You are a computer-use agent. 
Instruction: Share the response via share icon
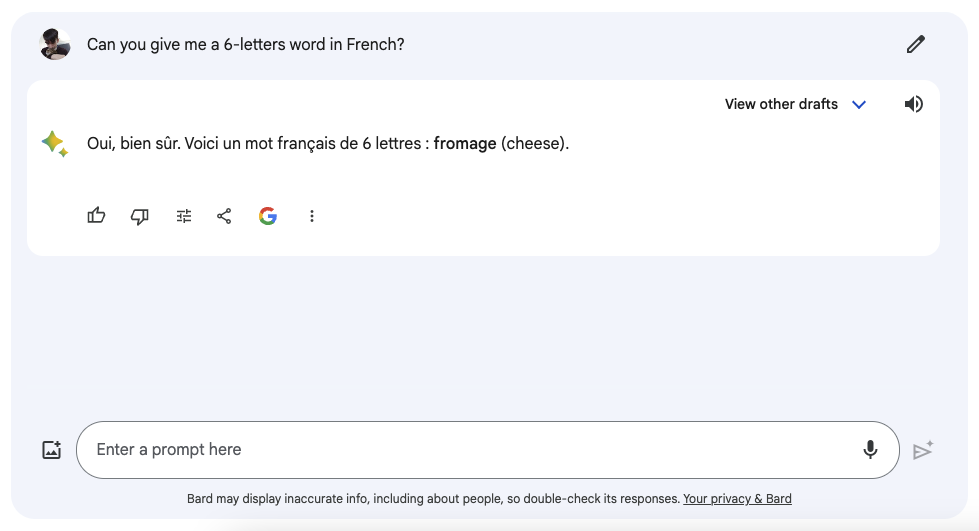[x=224, y=216]
